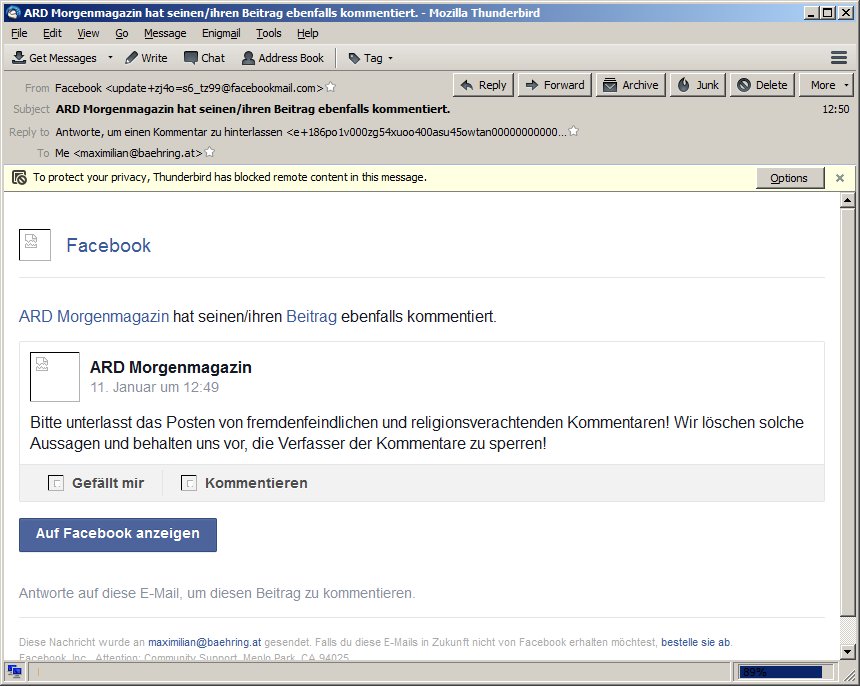Mark message as Junk
This screenshot has height=686, width=860.
698,85
